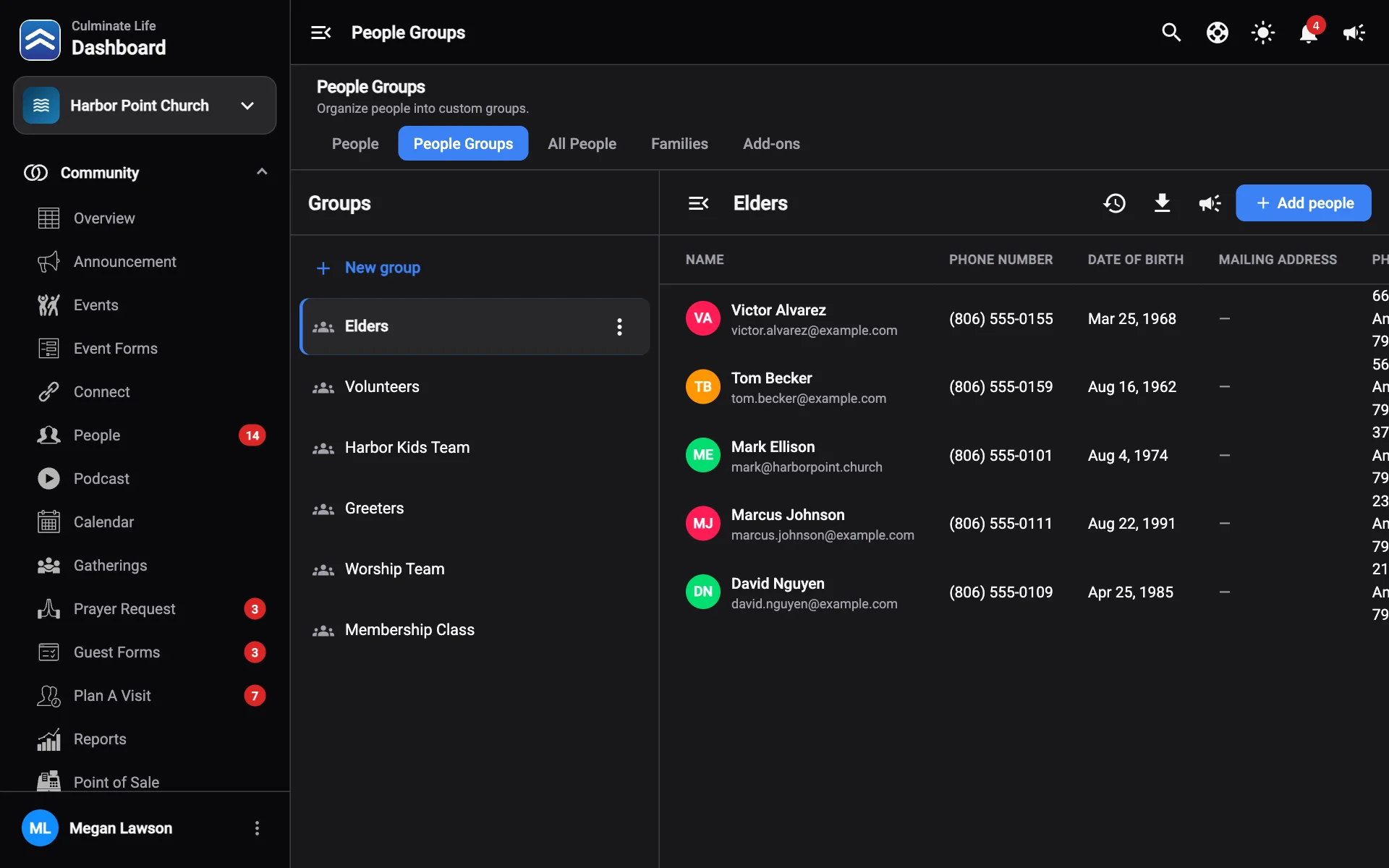Open Elders group three-dot options
This screenshot has height=868, width=1389.
pyautogui.click(x=619, y=327)
